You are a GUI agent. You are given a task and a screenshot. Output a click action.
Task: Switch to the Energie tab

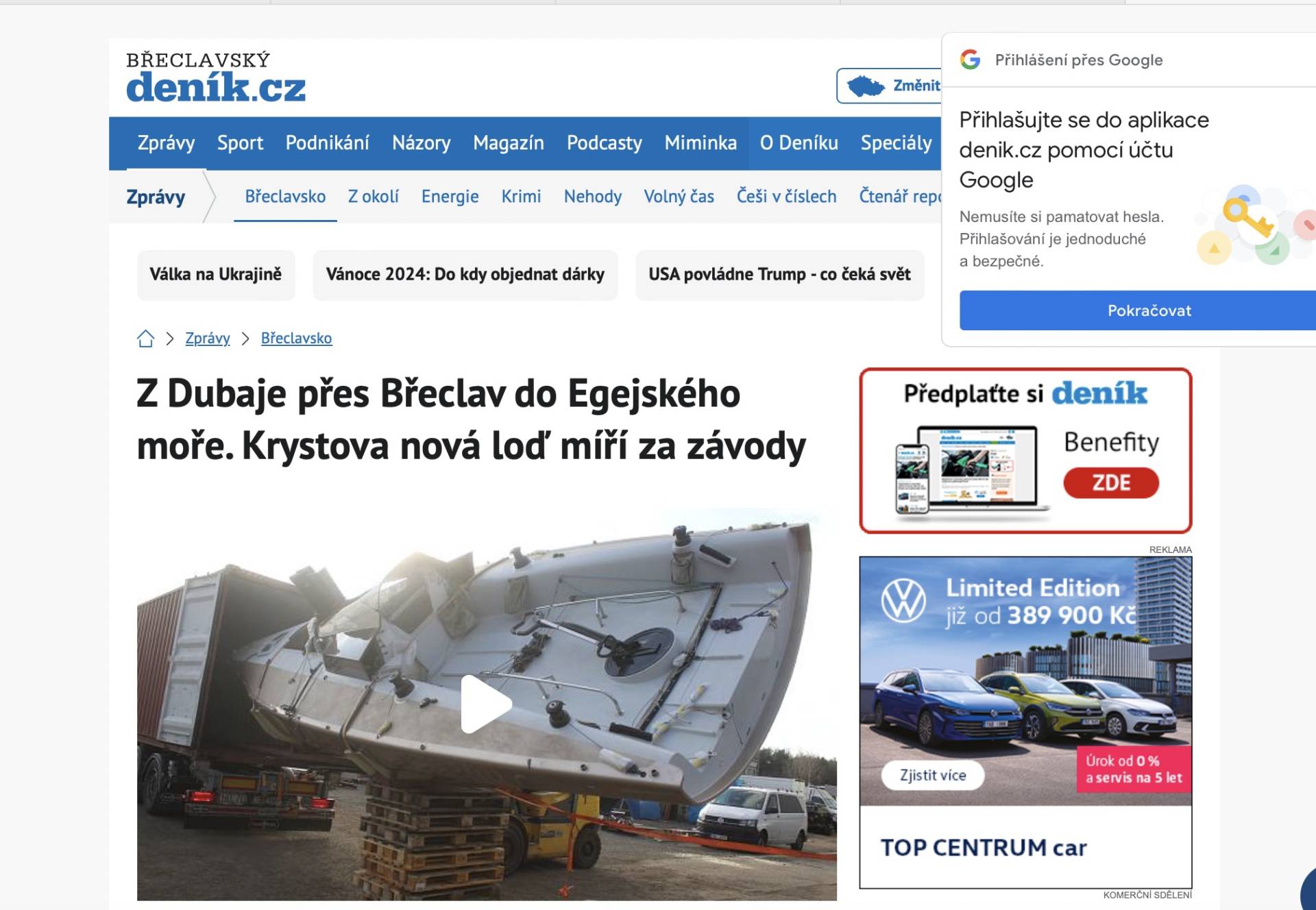[x=450, y=197]
